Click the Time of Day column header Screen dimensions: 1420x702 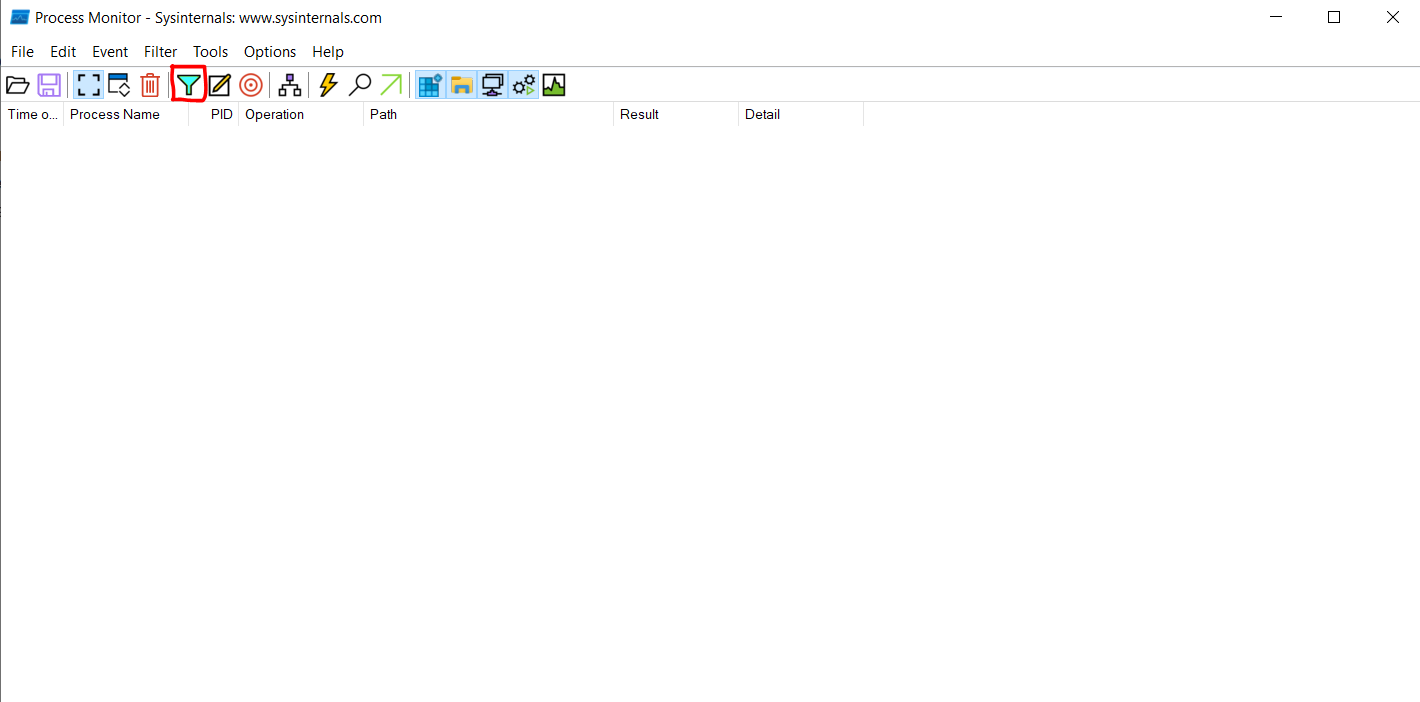click(32, 114)
